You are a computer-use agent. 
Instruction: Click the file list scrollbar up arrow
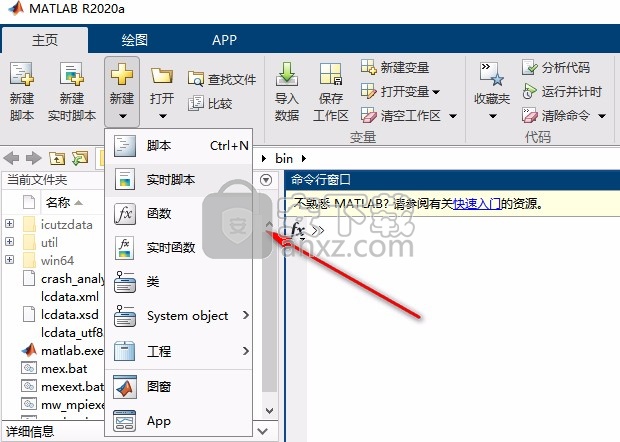coord(269,225)
